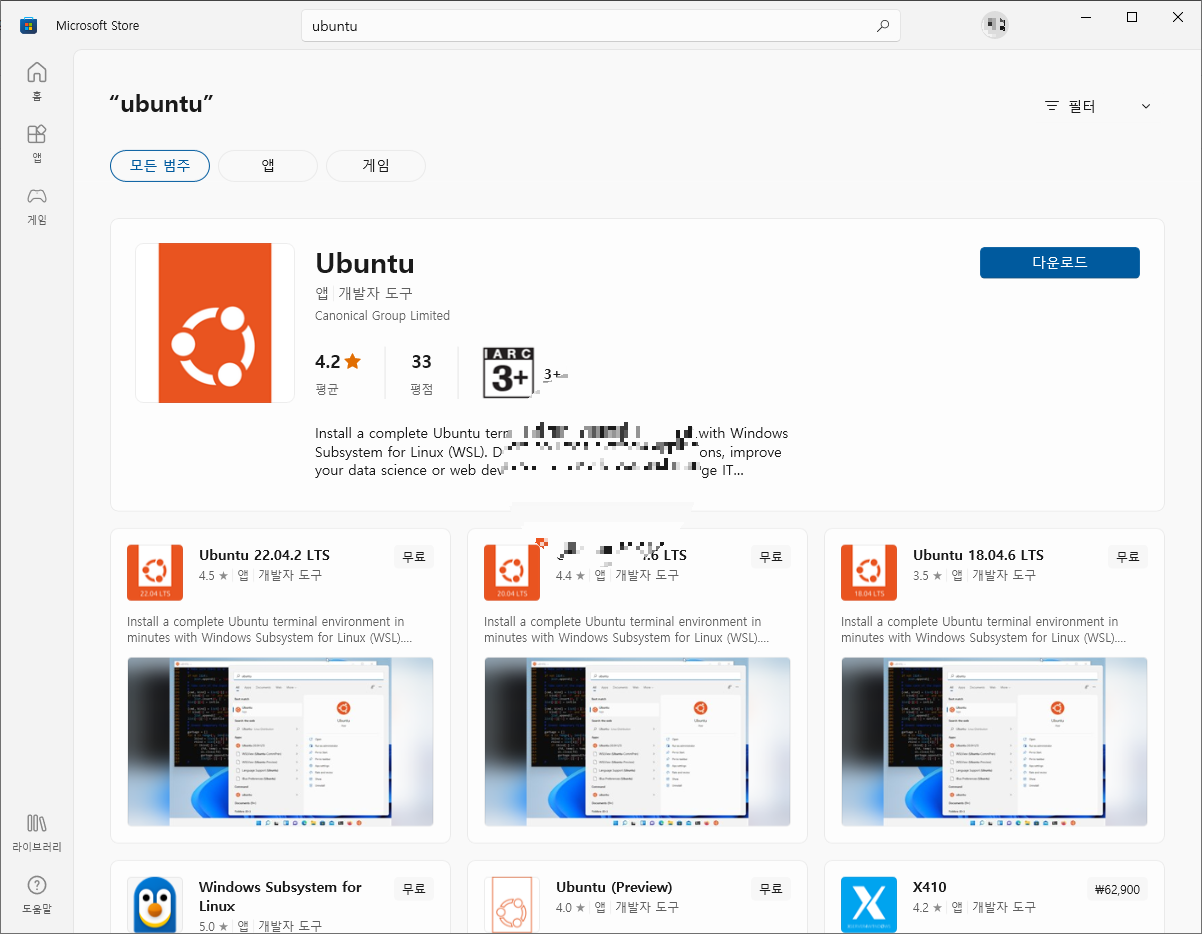
Task: Click the "ubuntu" results heading
Action: pos(161,104)
